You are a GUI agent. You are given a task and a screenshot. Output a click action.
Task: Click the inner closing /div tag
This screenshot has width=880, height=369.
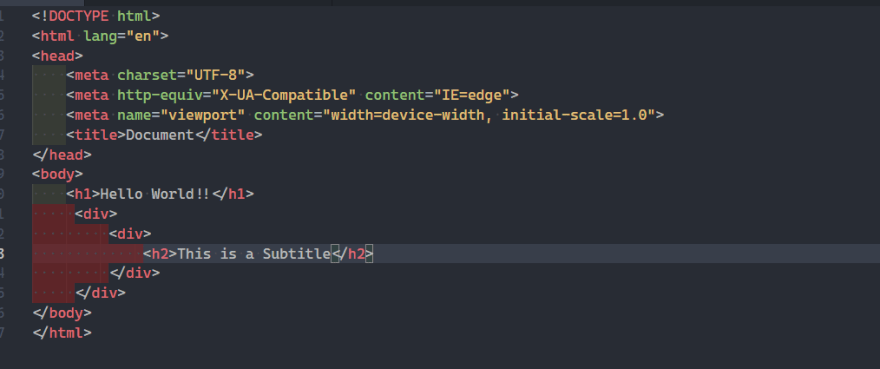[135, 274]
